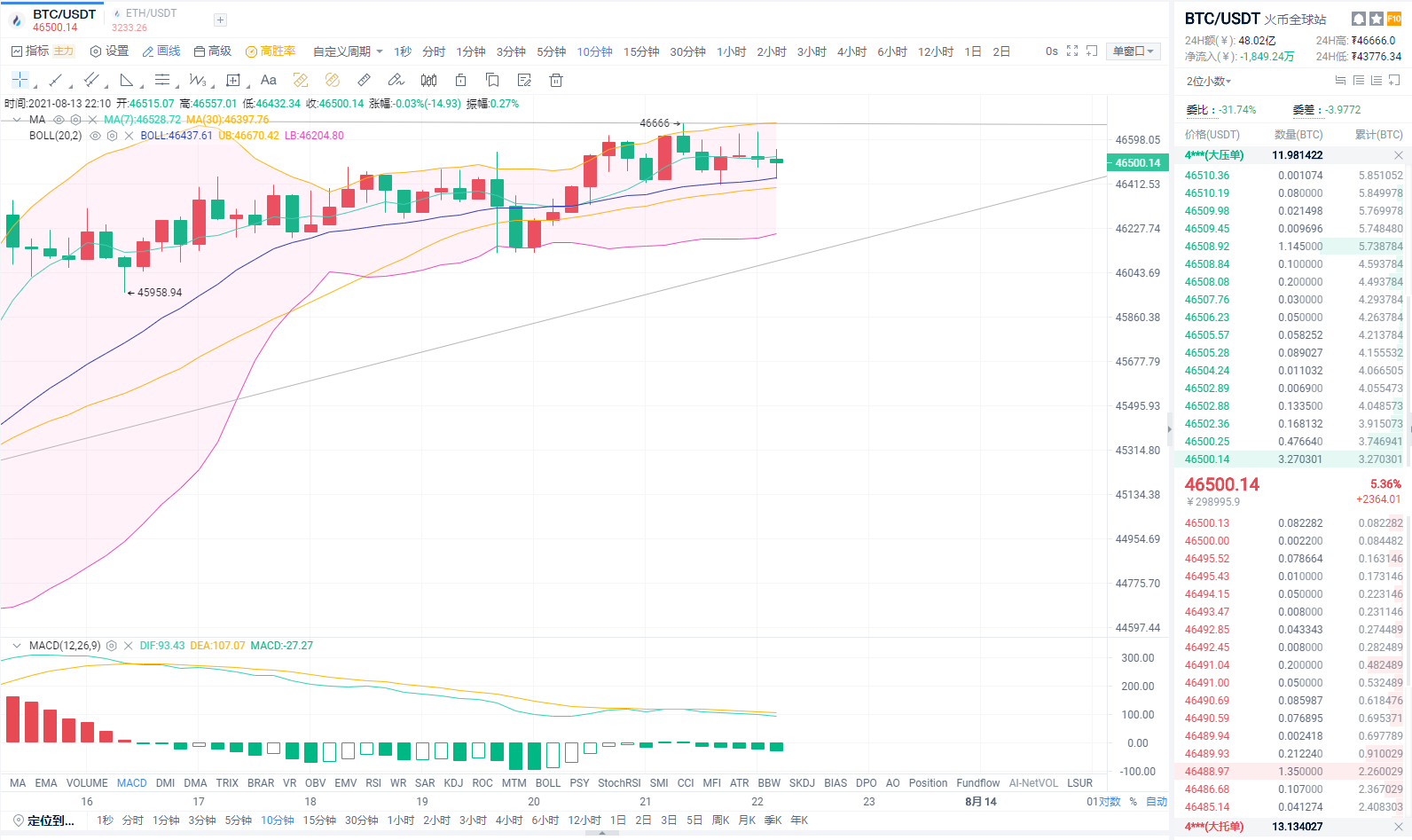Select the grey ruler measuring tool
Screen dimensions: 1412x840
tap(364, 80)
